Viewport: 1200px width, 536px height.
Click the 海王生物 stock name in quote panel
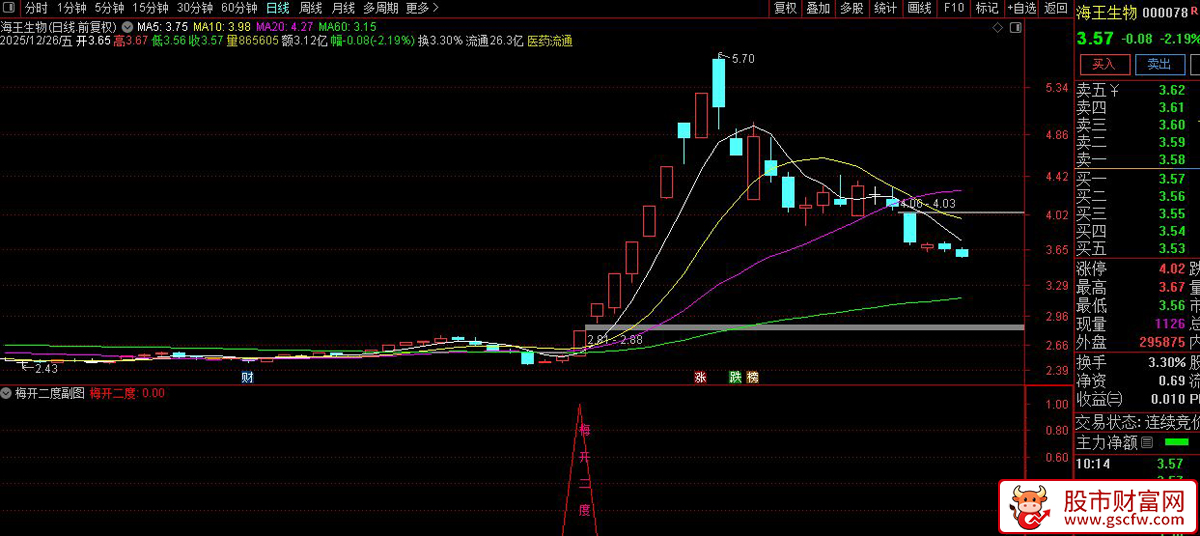click(1106, 13)
